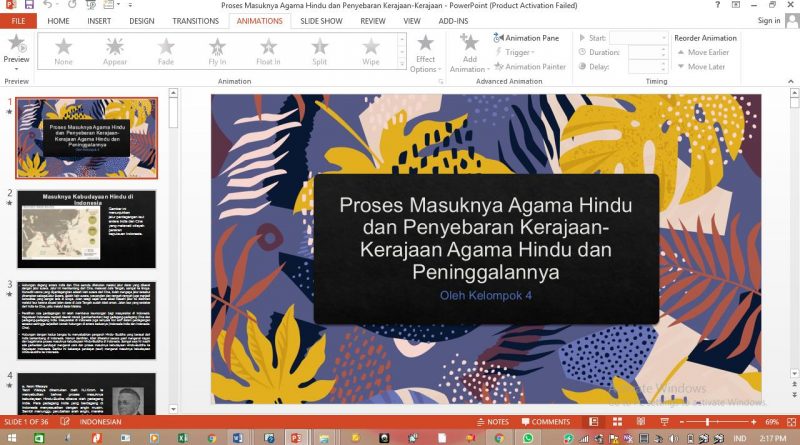
Task: Select slide 2 thumbnail Masuknya Kebudayaan Hindu
Action: tap(87, 229)
